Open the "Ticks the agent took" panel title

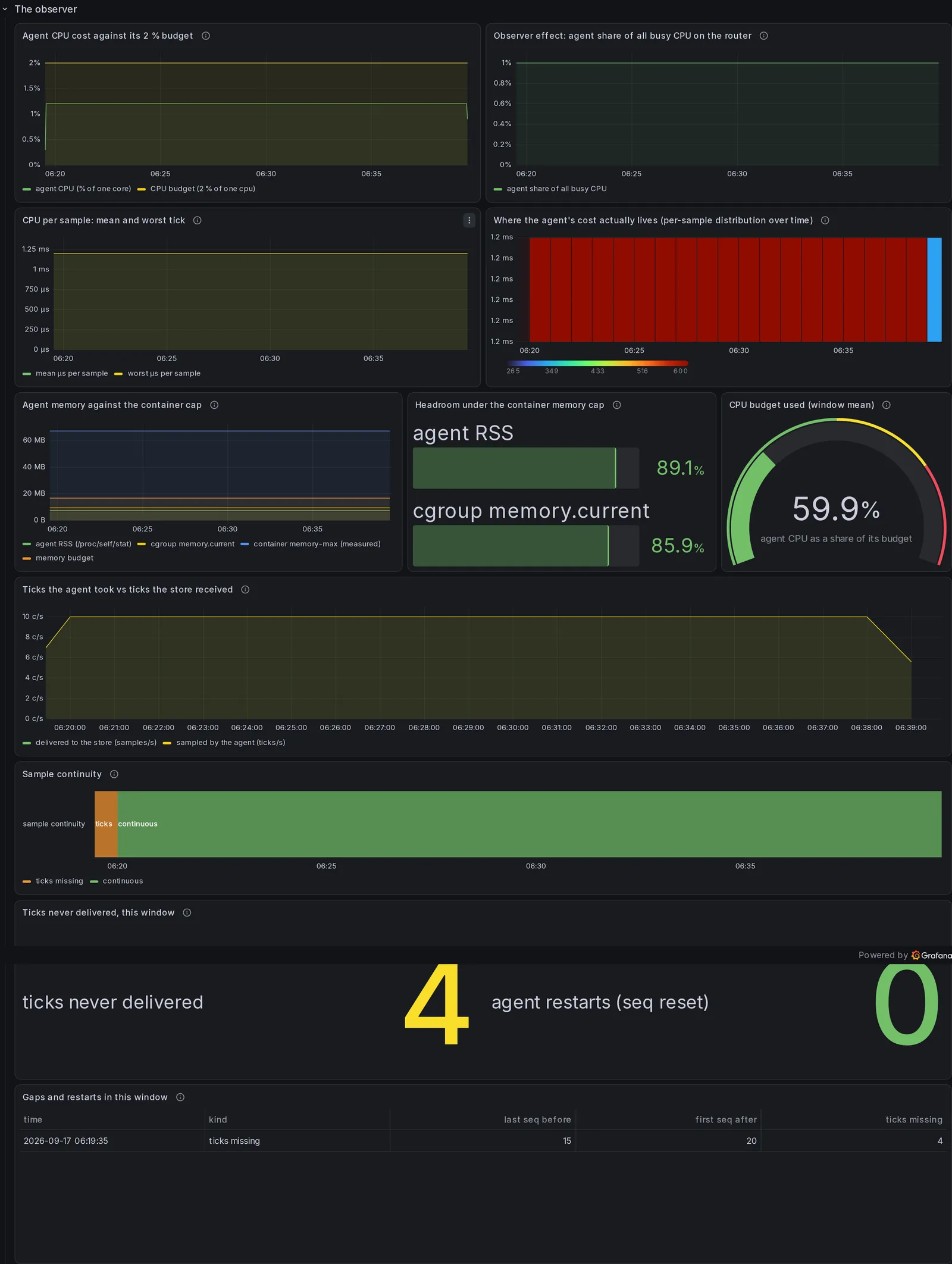[x=127, y=589]
